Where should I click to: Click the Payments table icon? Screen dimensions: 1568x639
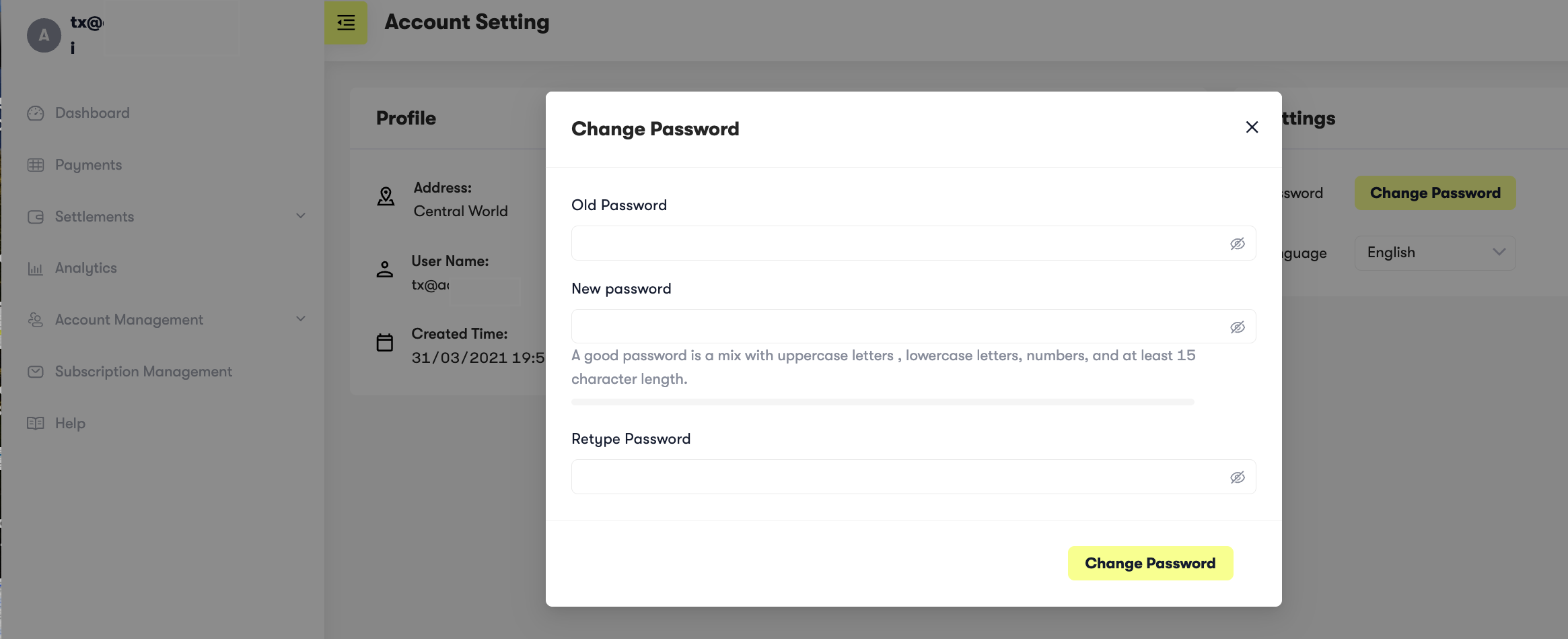tap(36, 165)
